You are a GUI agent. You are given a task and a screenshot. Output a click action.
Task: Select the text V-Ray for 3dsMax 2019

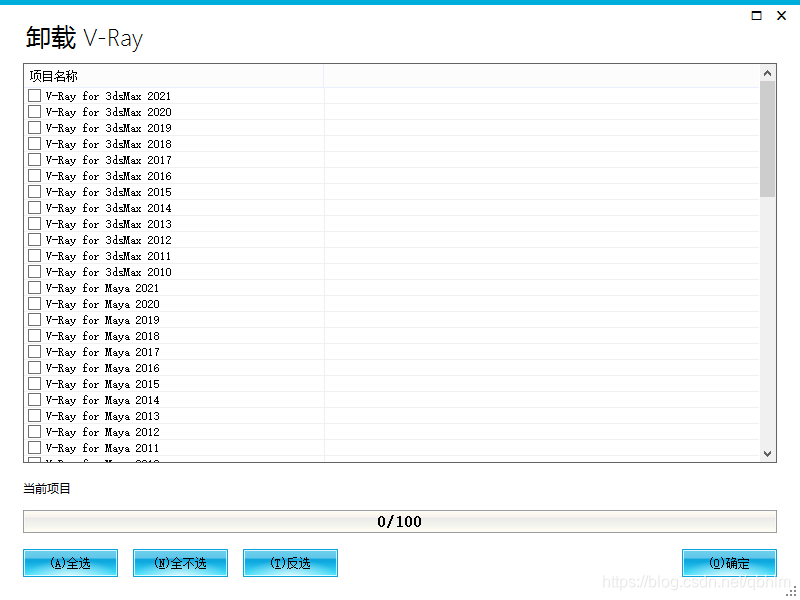tap(108, 128)
